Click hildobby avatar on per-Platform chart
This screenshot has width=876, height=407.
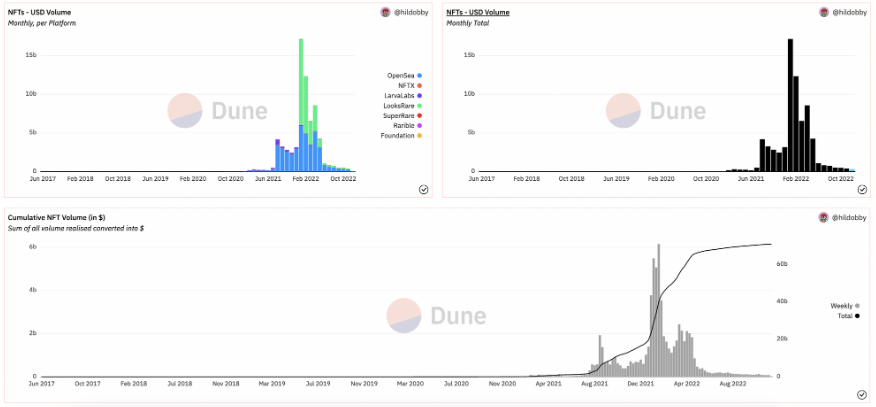tap(385, 12)
